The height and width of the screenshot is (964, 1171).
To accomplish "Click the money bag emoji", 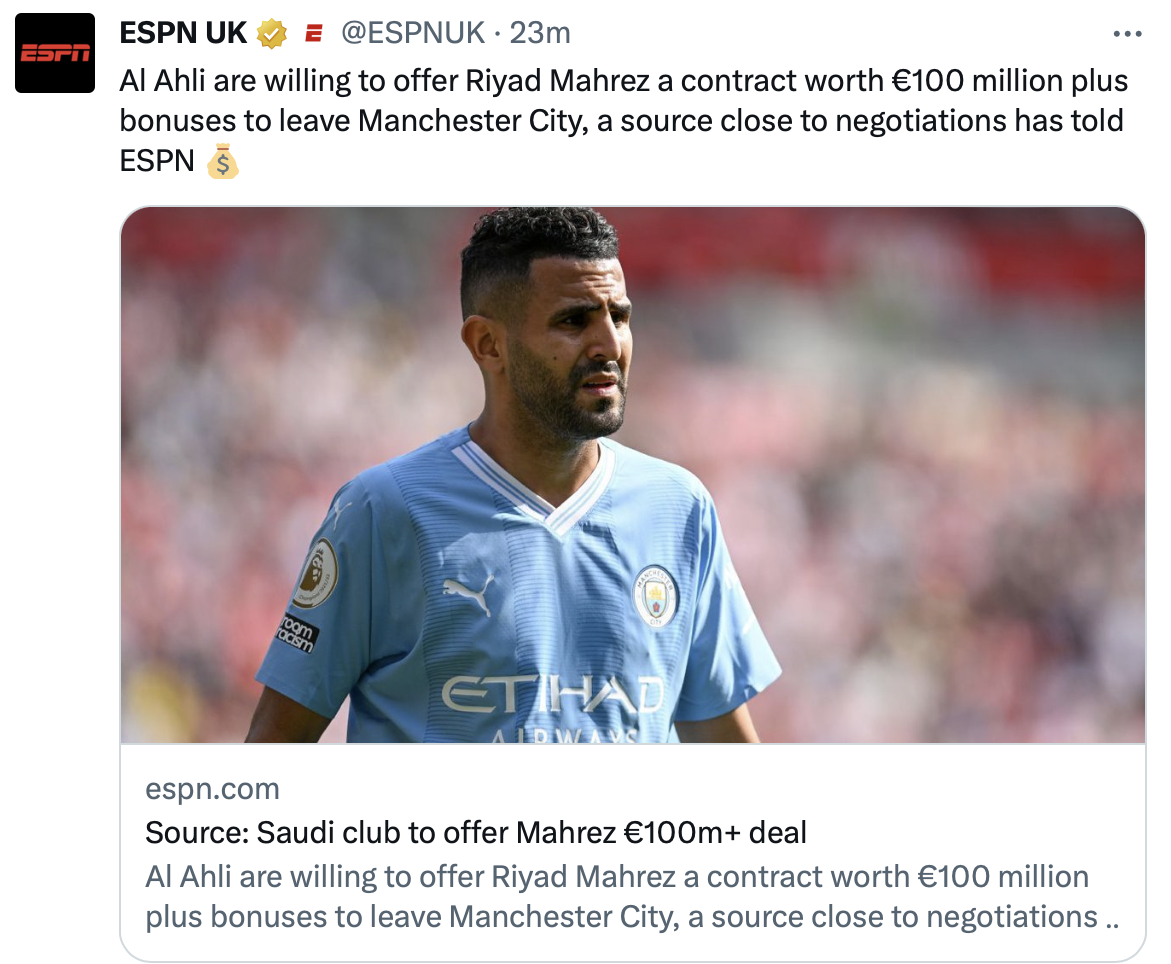I will click(x=222, y=161).
